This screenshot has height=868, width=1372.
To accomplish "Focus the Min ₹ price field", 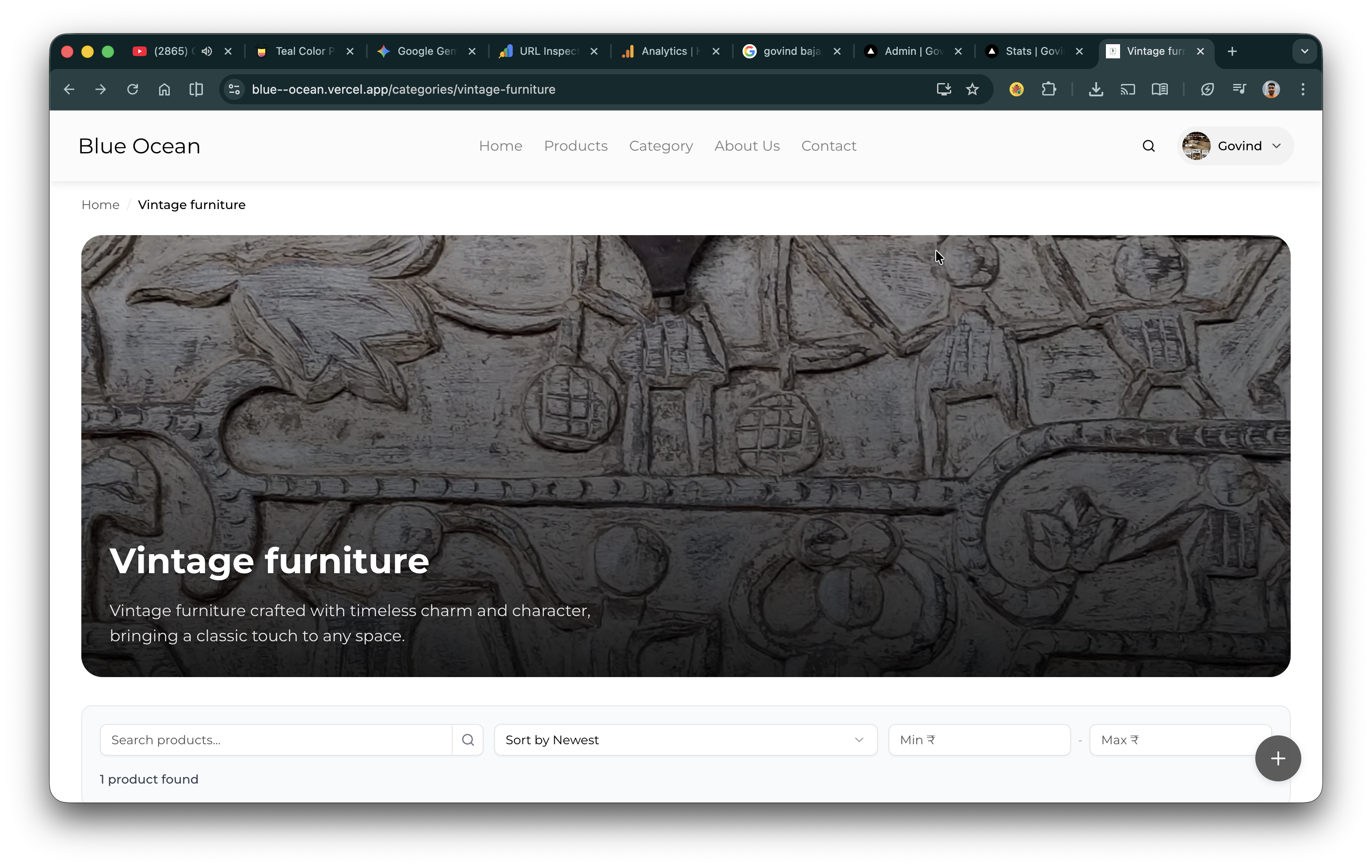I will (x=978, y=740).
